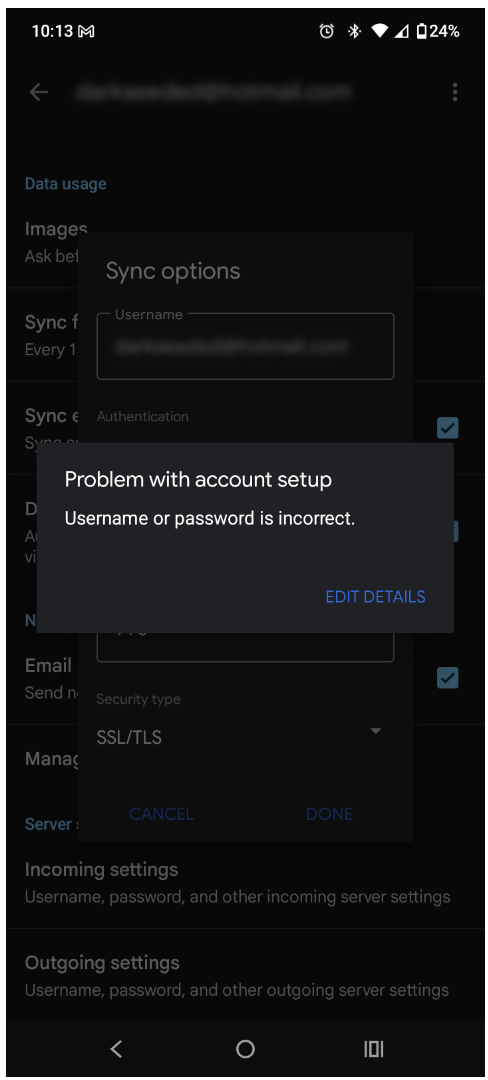
Task: Tap the Bluetooth status icon
Action: point(354,31)
